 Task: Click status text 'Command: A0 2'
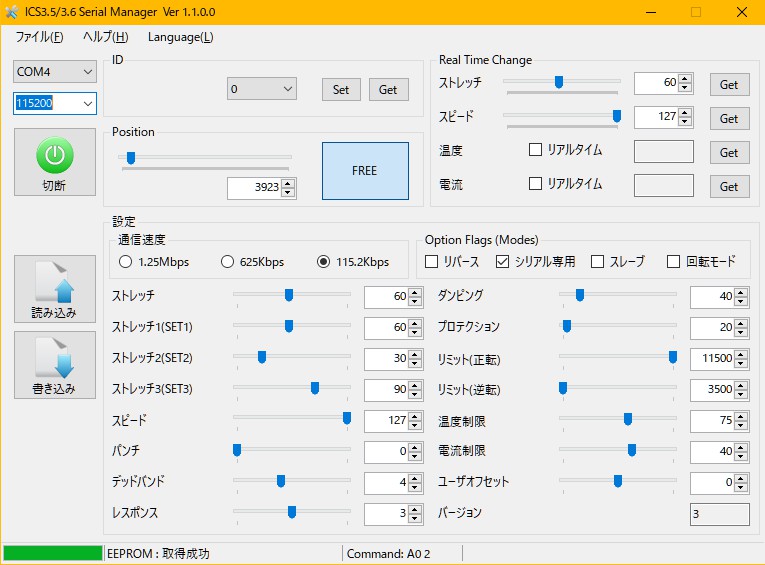click(x=388, y=554)
